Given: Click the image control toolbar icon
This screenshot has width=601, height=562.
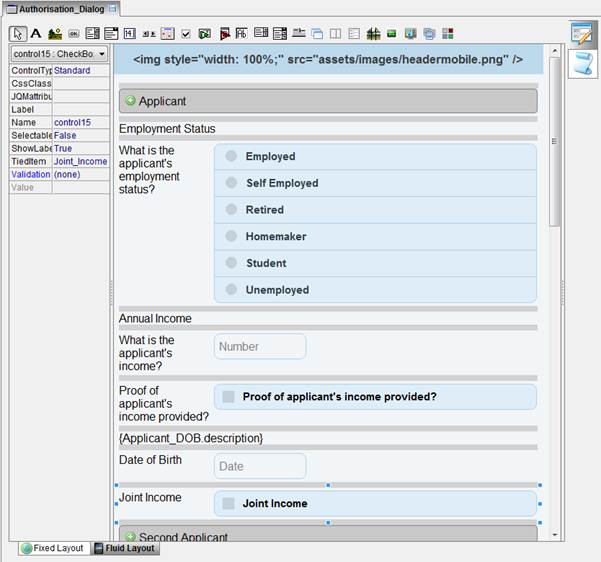Looking at the screenshot, I should (55, 33).
